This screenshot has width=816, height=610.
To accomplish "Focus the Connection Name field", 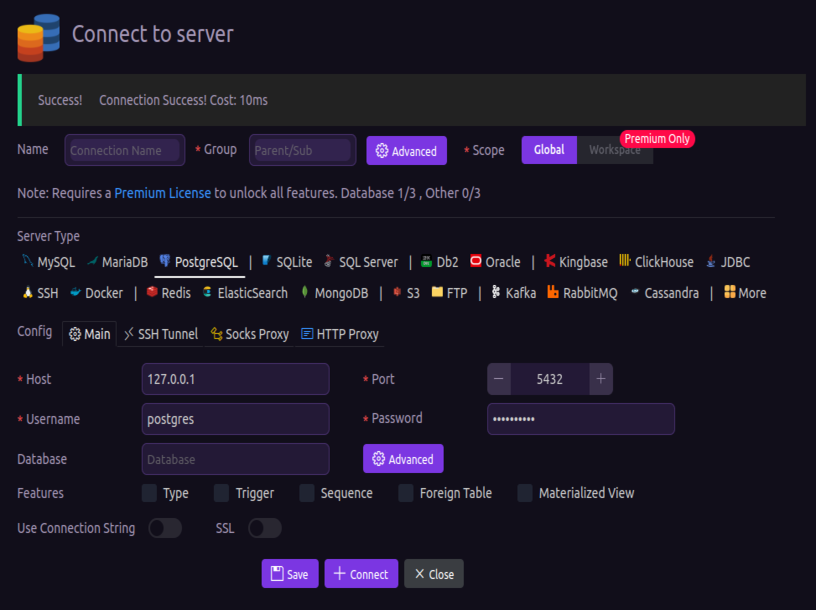I will 124,150.
